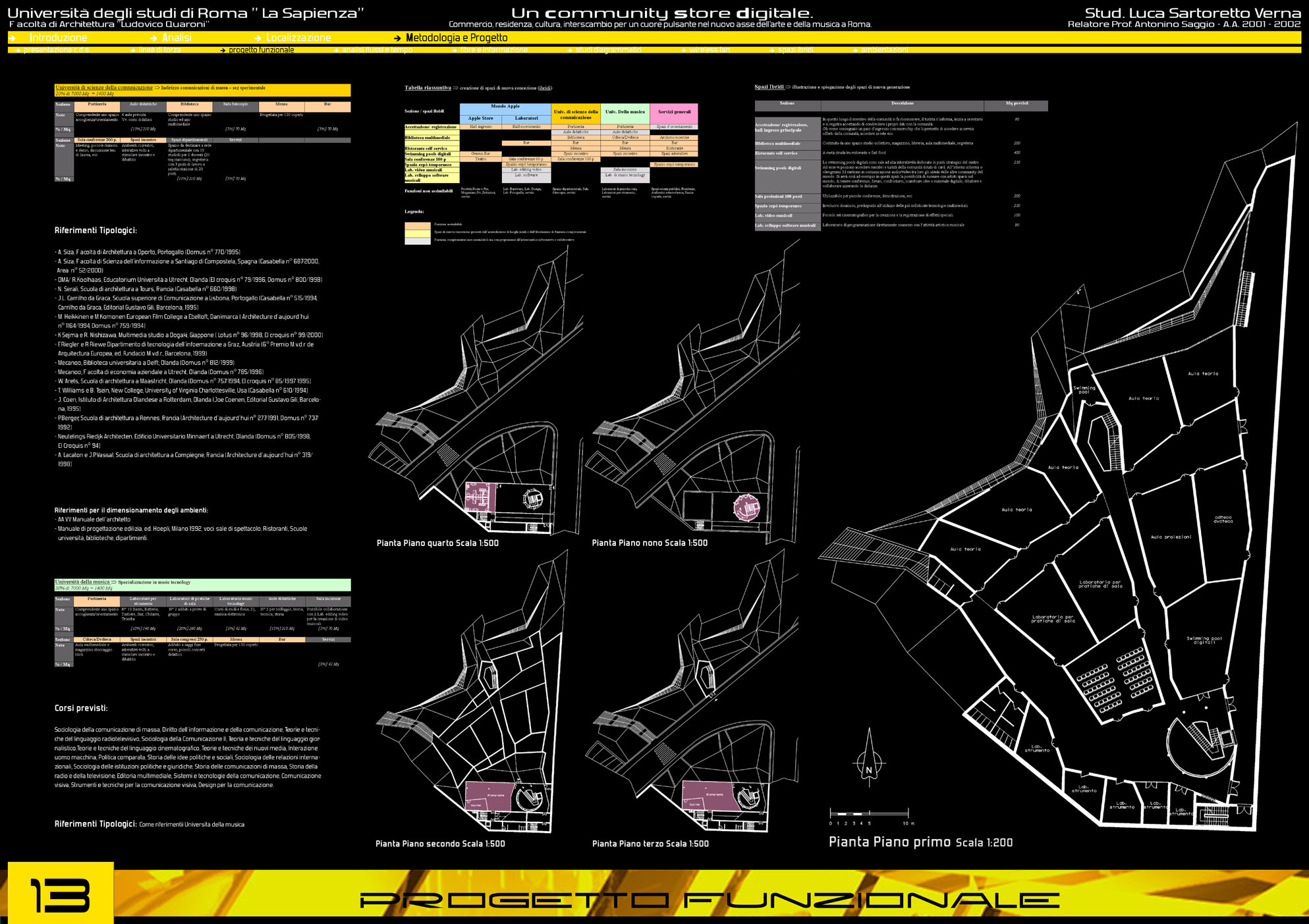The width and height of the screenshot is (1309, 924).
Task: Select the 'progetto funzionale' sub-navigation item
Action: (261, 50)
